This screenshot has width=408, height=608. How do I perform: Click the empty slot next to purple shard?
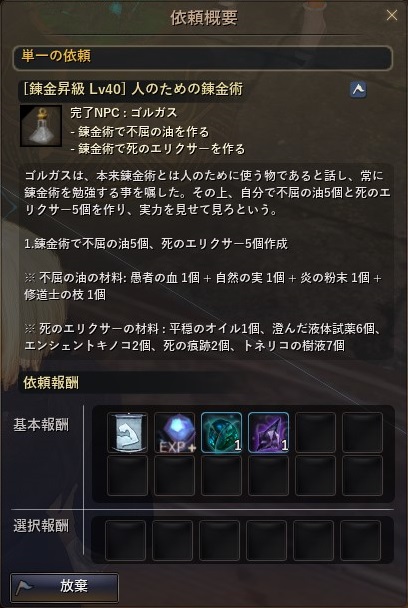point(315,433)
